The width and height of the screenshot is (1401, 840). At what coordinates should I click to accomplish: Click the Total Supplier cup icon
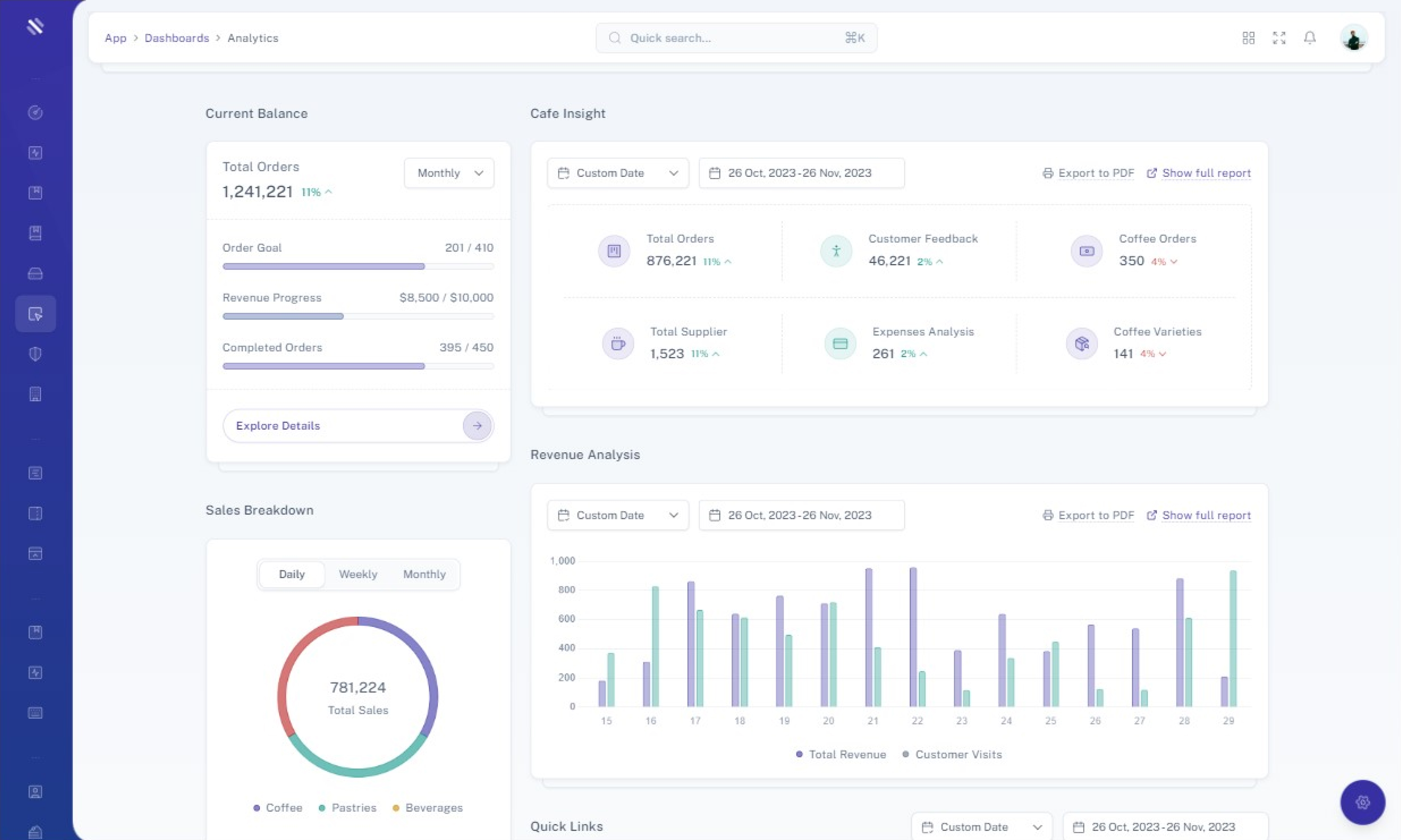618,344
